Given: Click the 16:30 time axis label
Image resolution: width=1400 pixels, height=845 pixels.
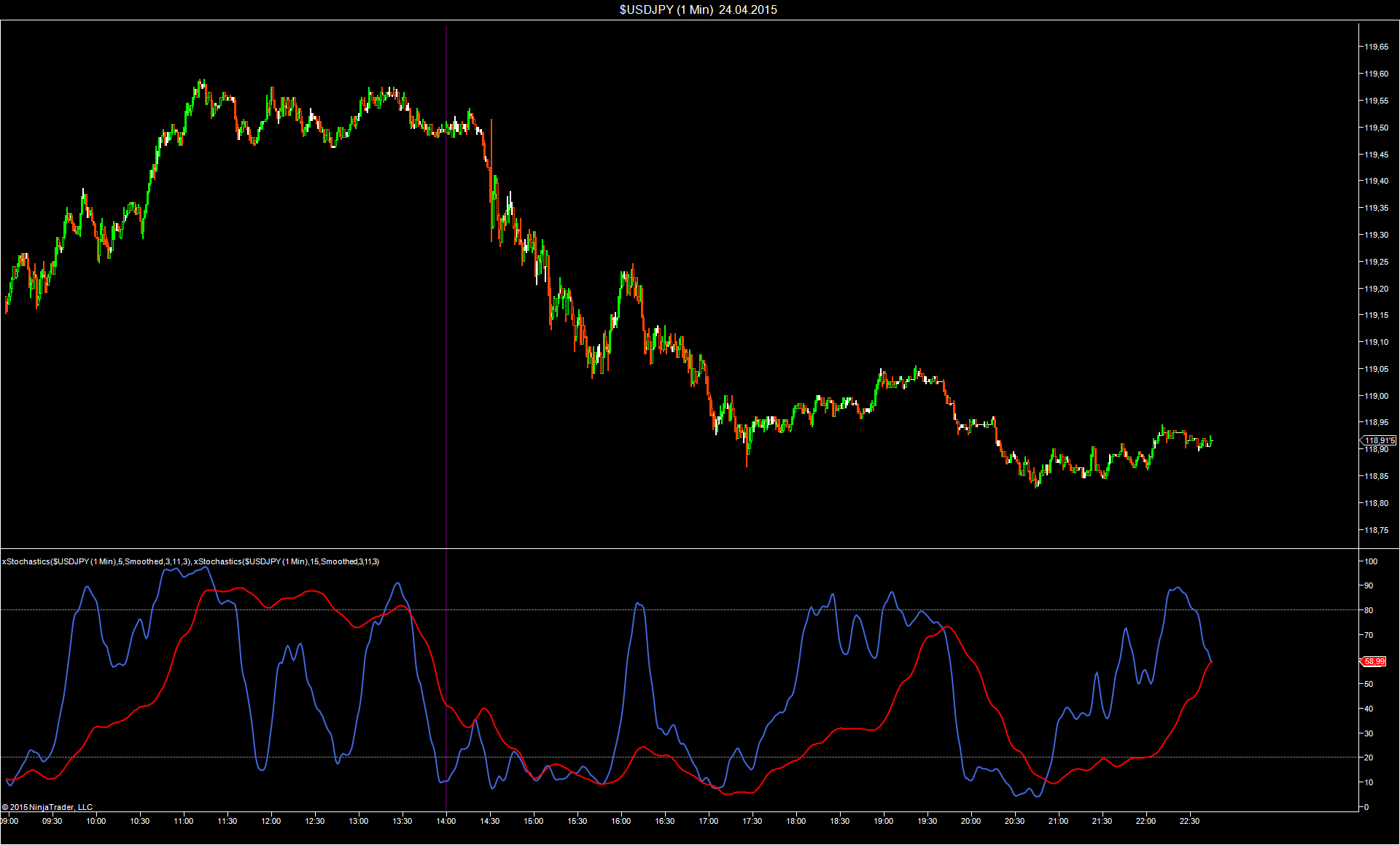Looking at the screenshot, I should click(x=665, y=821).
